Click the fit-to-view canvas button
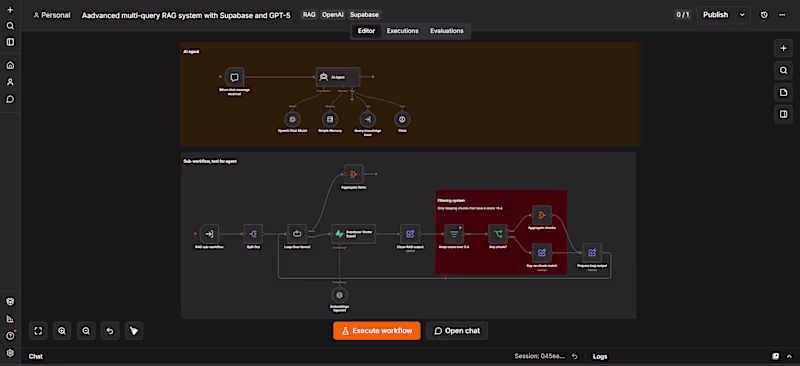 tap(38, 331)
